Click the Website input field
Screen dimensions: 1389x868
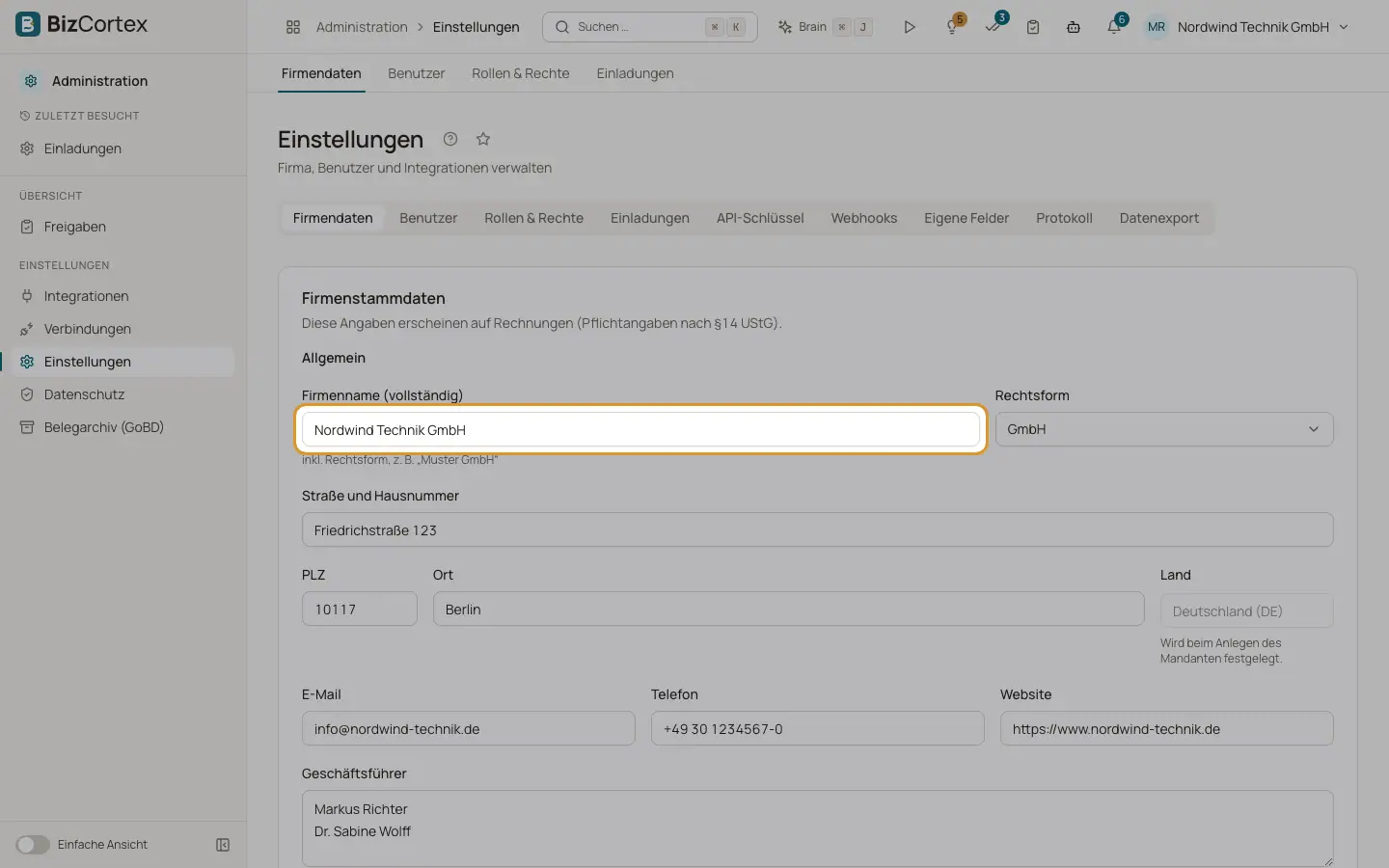click(x=1167, y=728)
